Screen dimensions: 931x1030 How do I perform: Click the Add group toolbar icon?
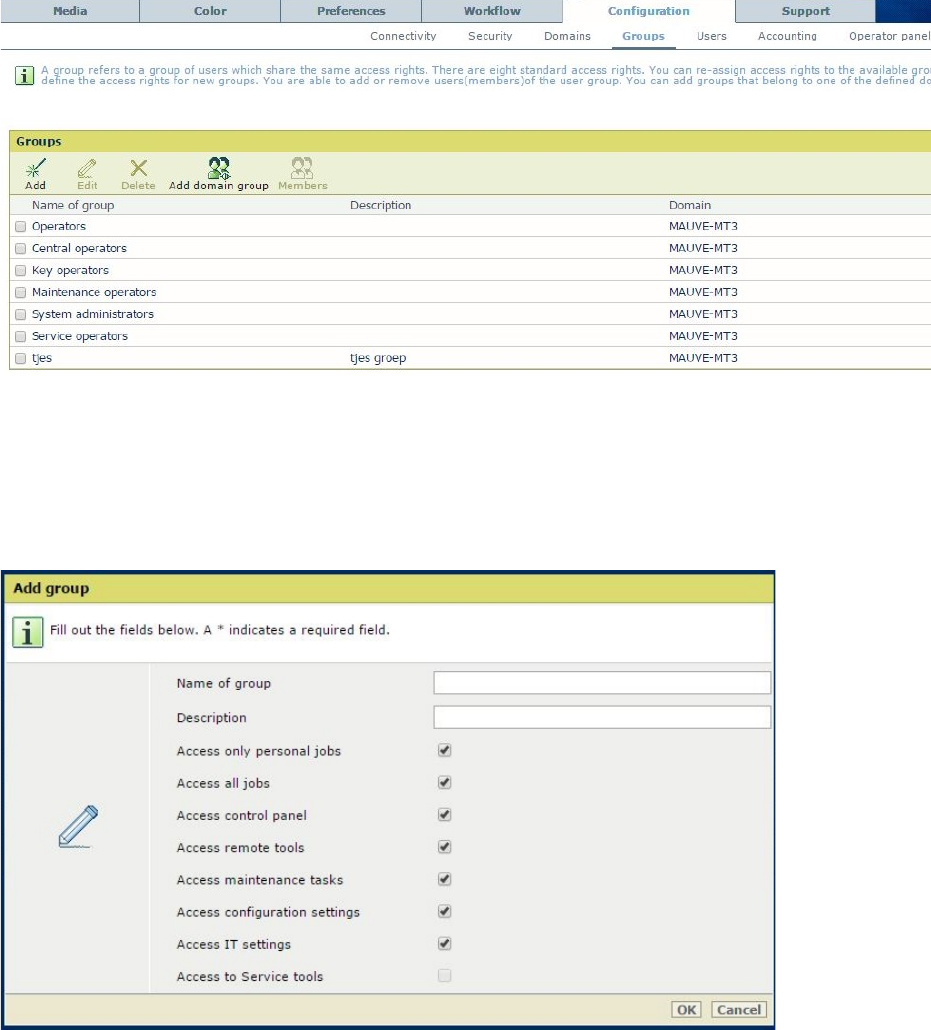click(35, 169)
